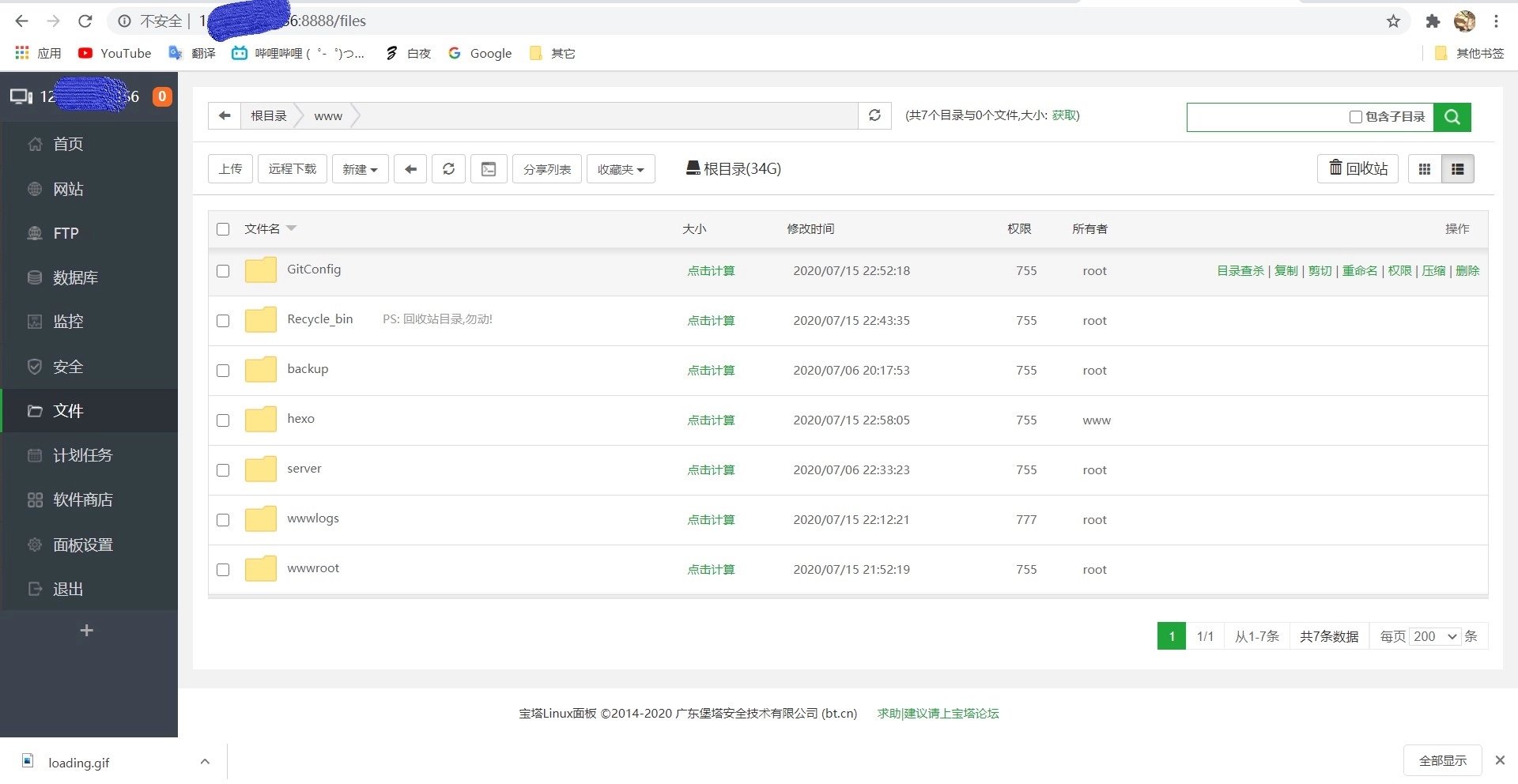Click the toolbar go-back arrow button
This screenshot has height=784, width=1518.
[410, 168]
